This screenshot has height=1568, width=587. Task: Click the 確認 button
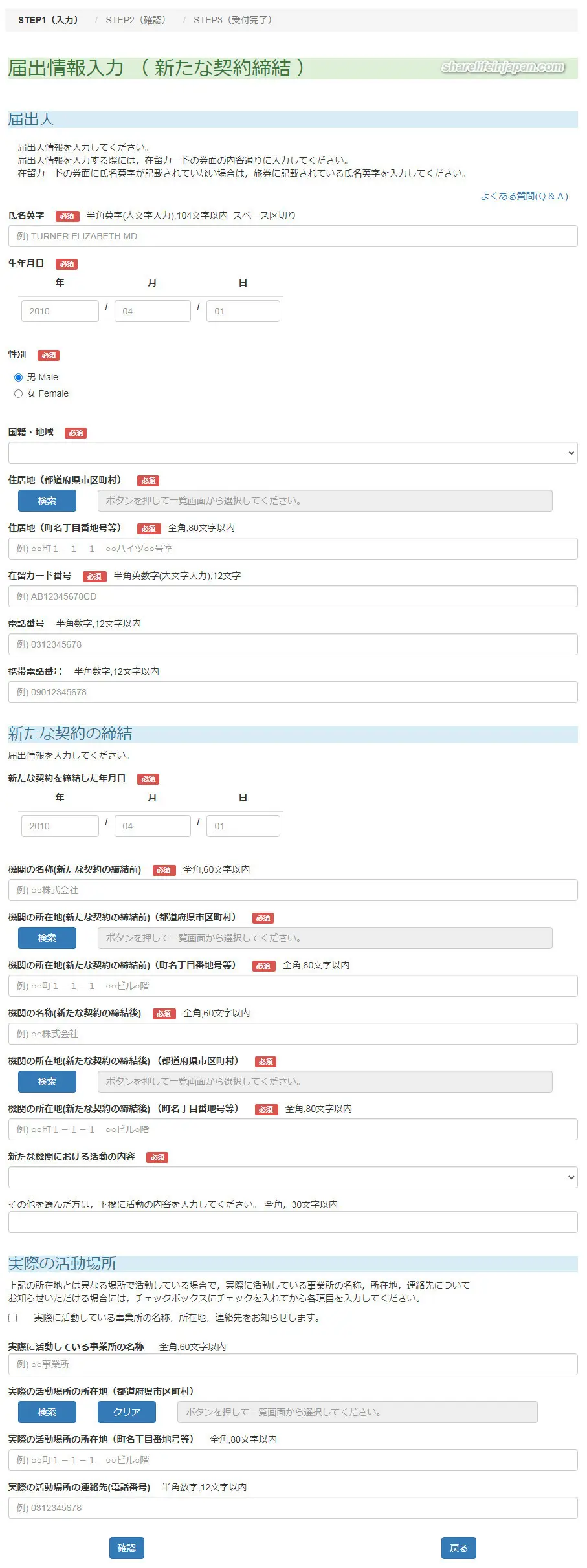coord(127,1548)
